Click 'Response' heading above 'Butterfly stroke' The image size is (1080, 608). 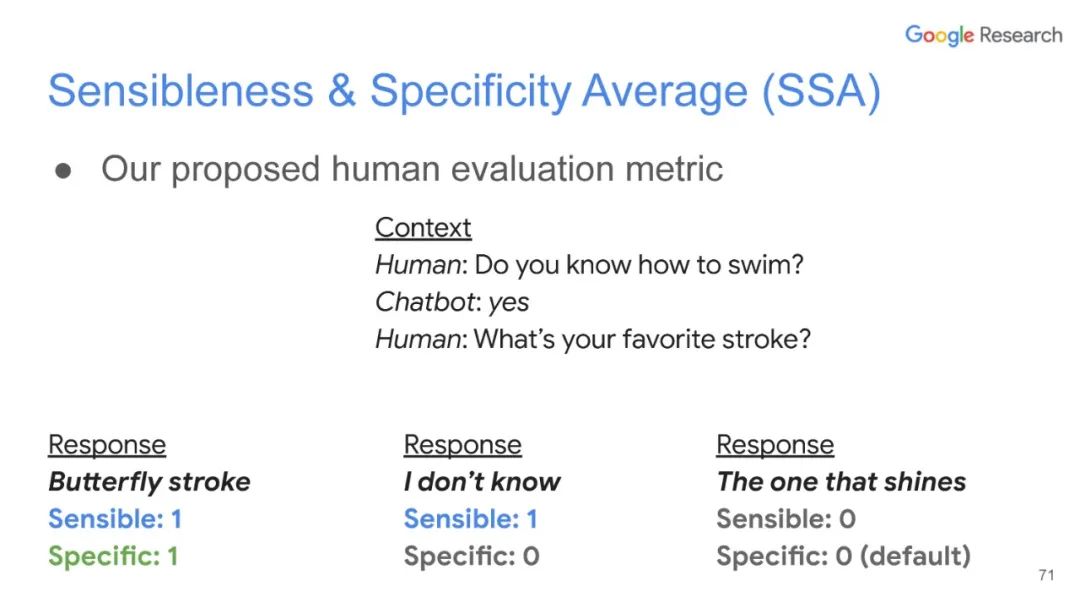(x=107, y=445)
